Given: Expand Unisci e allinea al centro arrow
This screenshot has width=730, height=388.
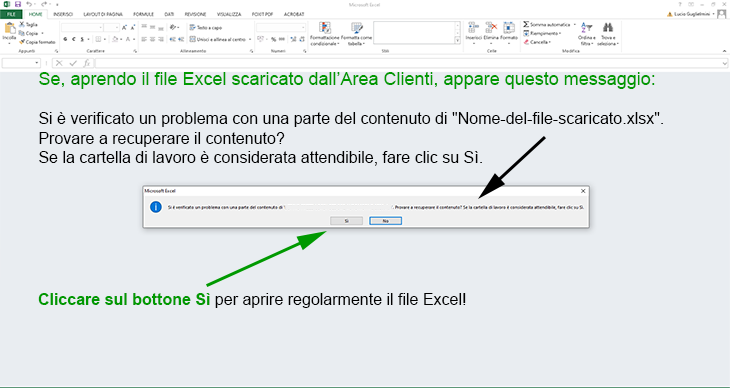Looking at the screenshot, I should click(250, 40).
